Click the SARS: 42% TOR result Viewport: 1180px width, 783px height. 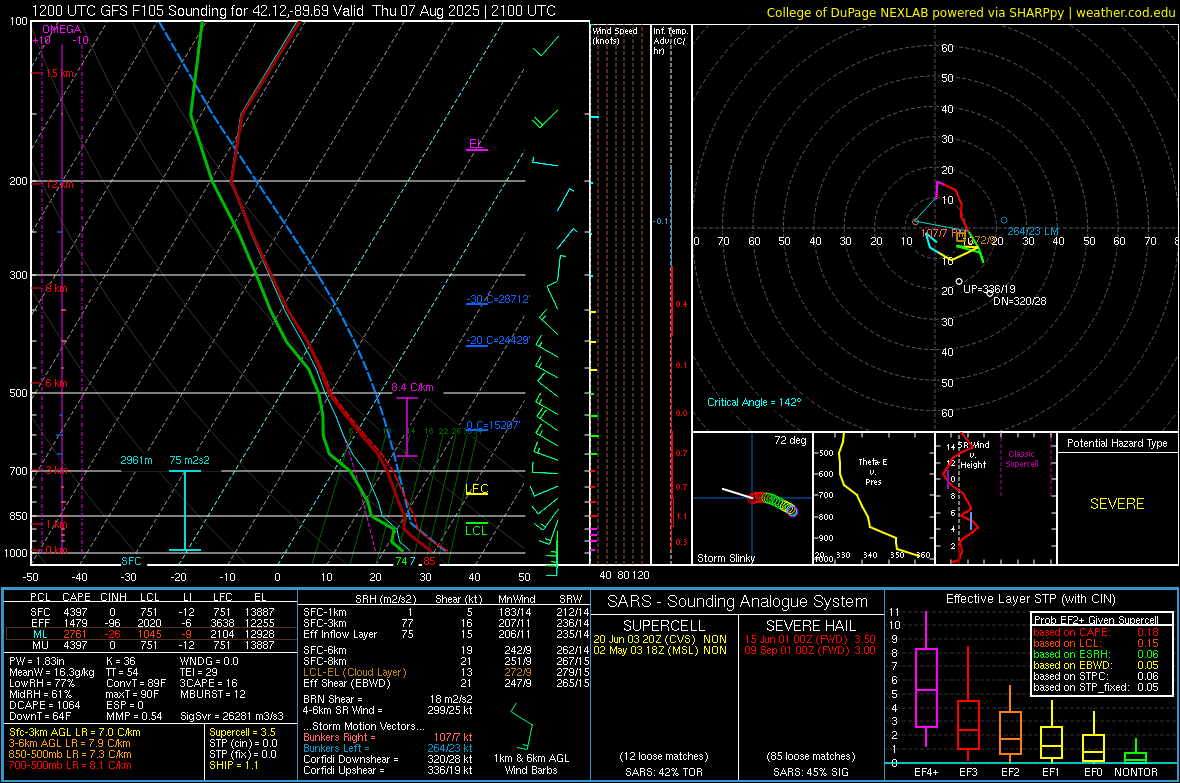click(663, 772)
